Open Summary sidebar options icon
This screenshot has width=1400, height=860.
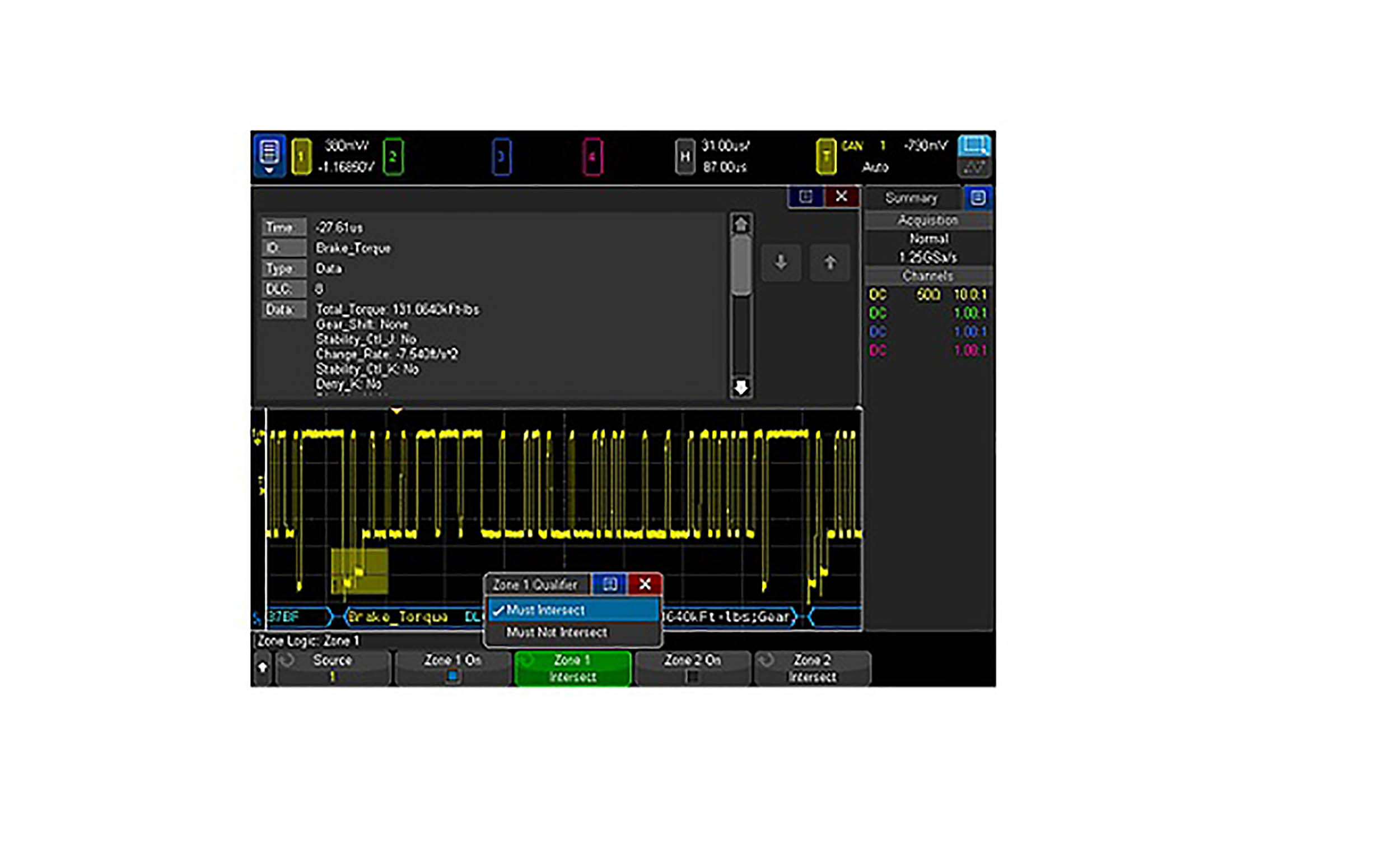click(x=978, y=197)
